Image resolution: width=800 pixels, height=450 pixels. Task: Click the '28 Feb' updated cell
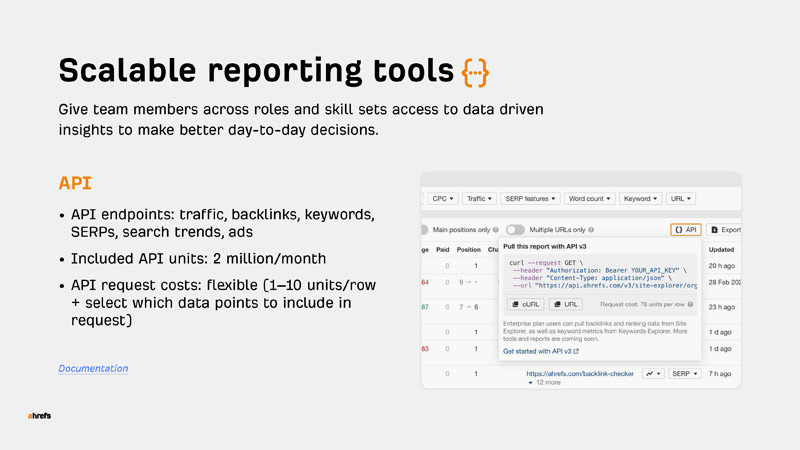tap(724, 282)
